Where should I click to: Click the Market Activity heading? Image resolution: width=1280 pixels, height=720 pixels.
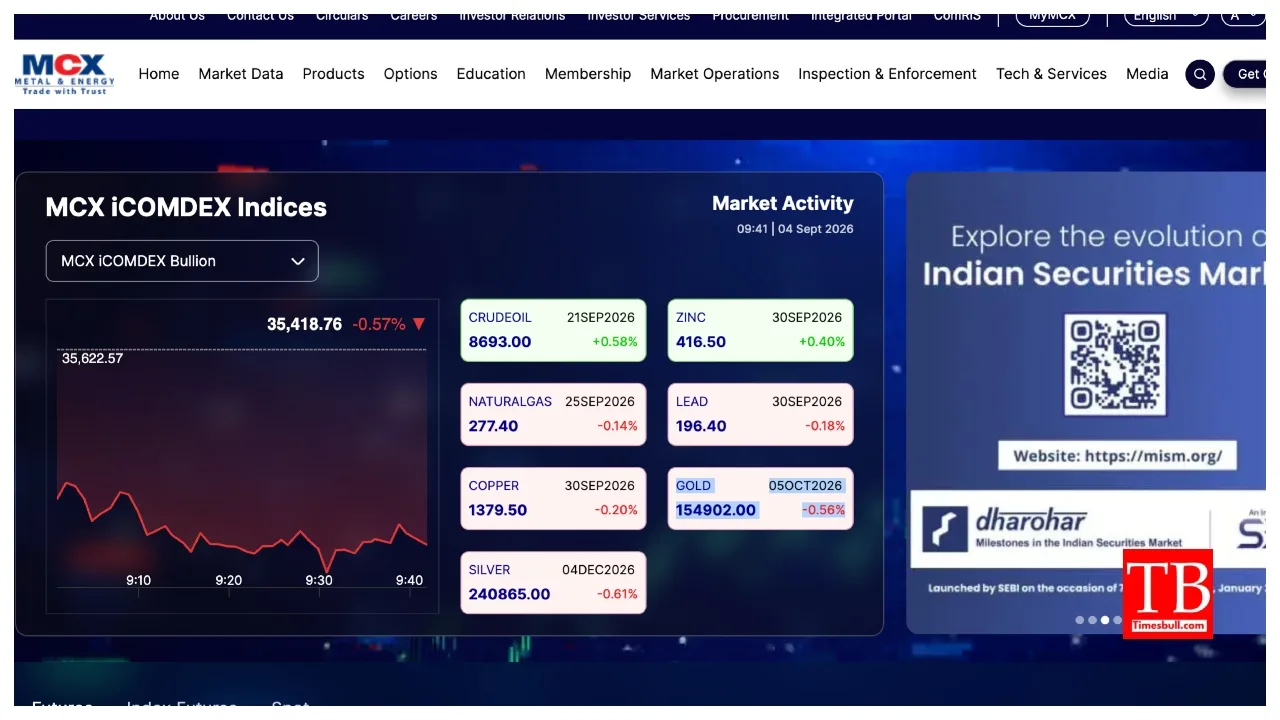783,204
